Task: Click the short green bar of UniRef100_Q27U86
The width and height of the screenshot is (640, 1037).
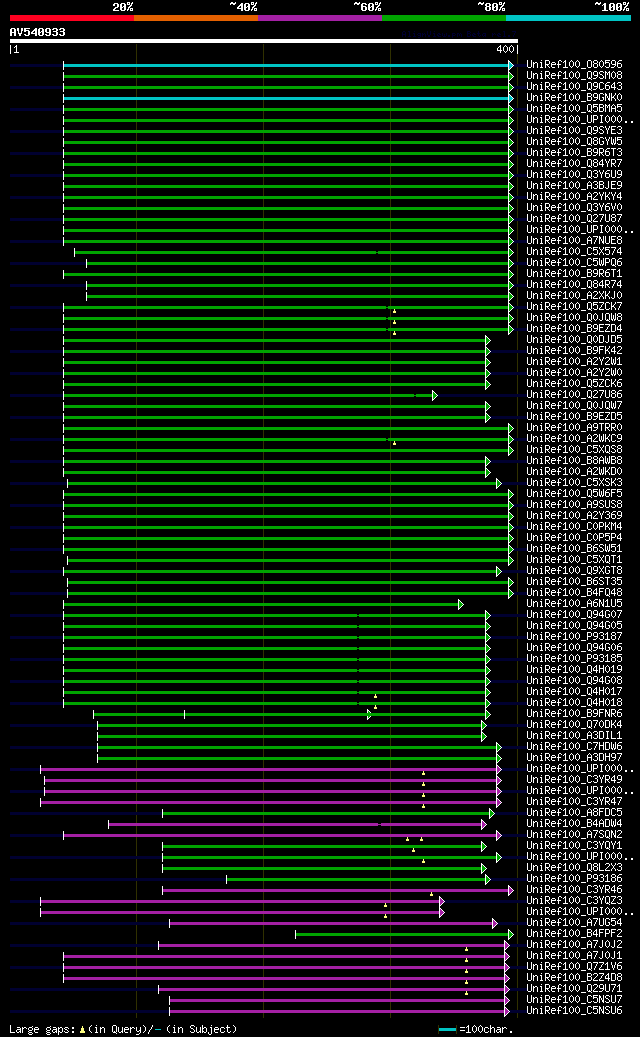Action: pos(250,395)
